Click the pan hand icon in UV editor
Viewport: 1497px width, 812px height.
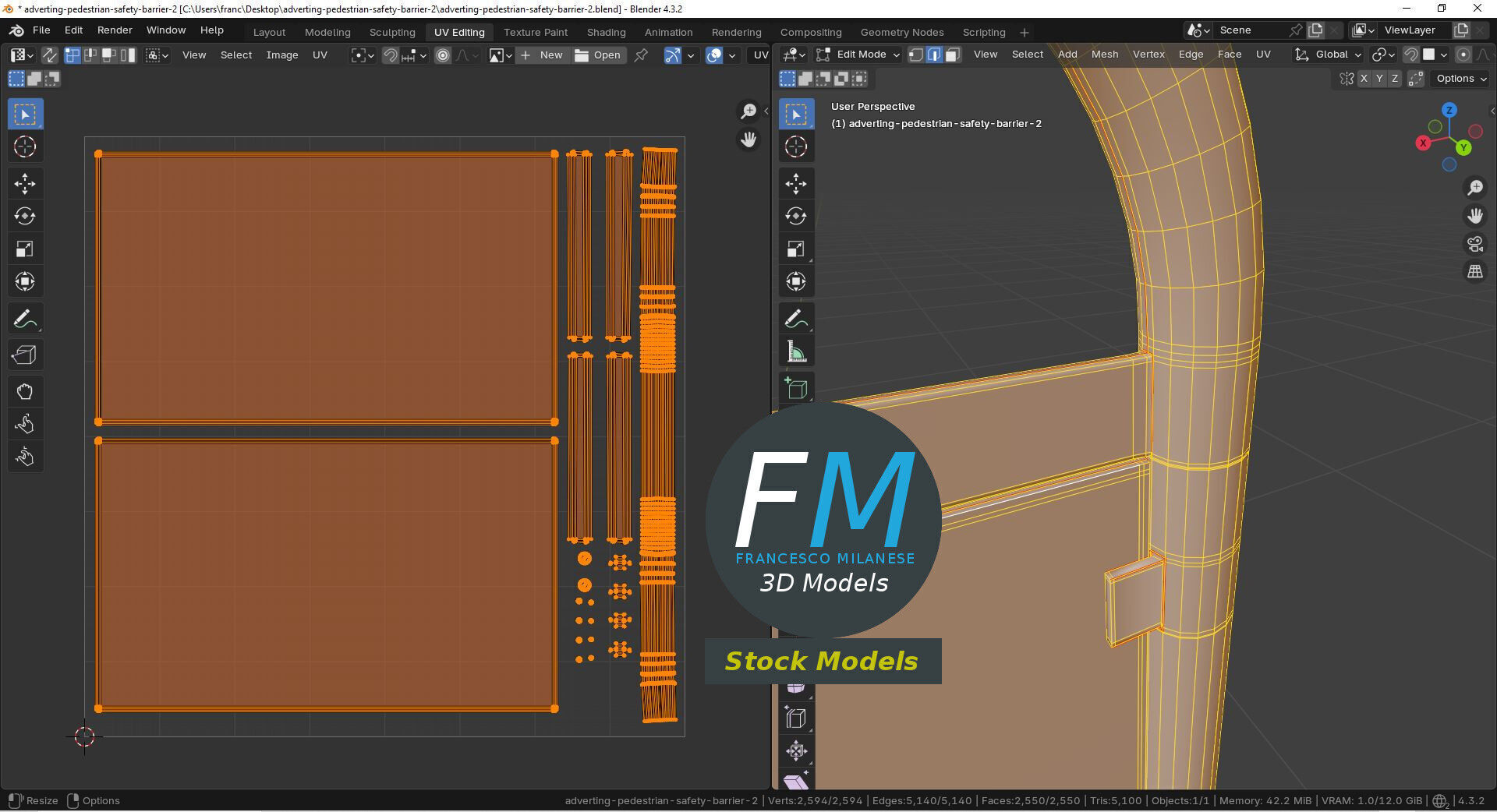pyautogui.click(x=748, y=140)
